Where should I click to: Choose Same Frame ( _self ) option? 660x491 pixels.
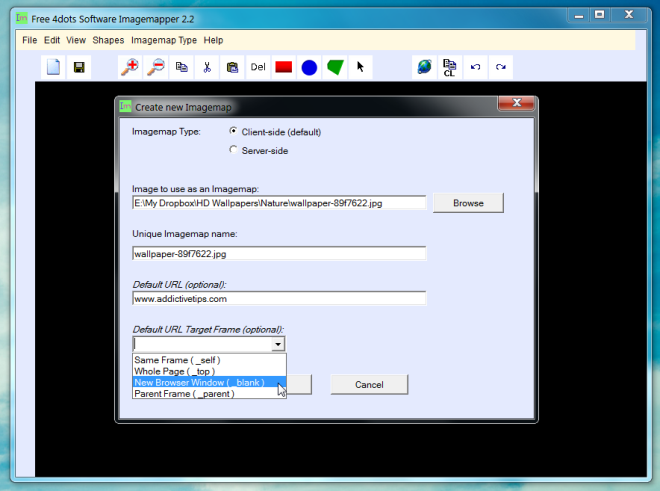click(x=209, y=360)
